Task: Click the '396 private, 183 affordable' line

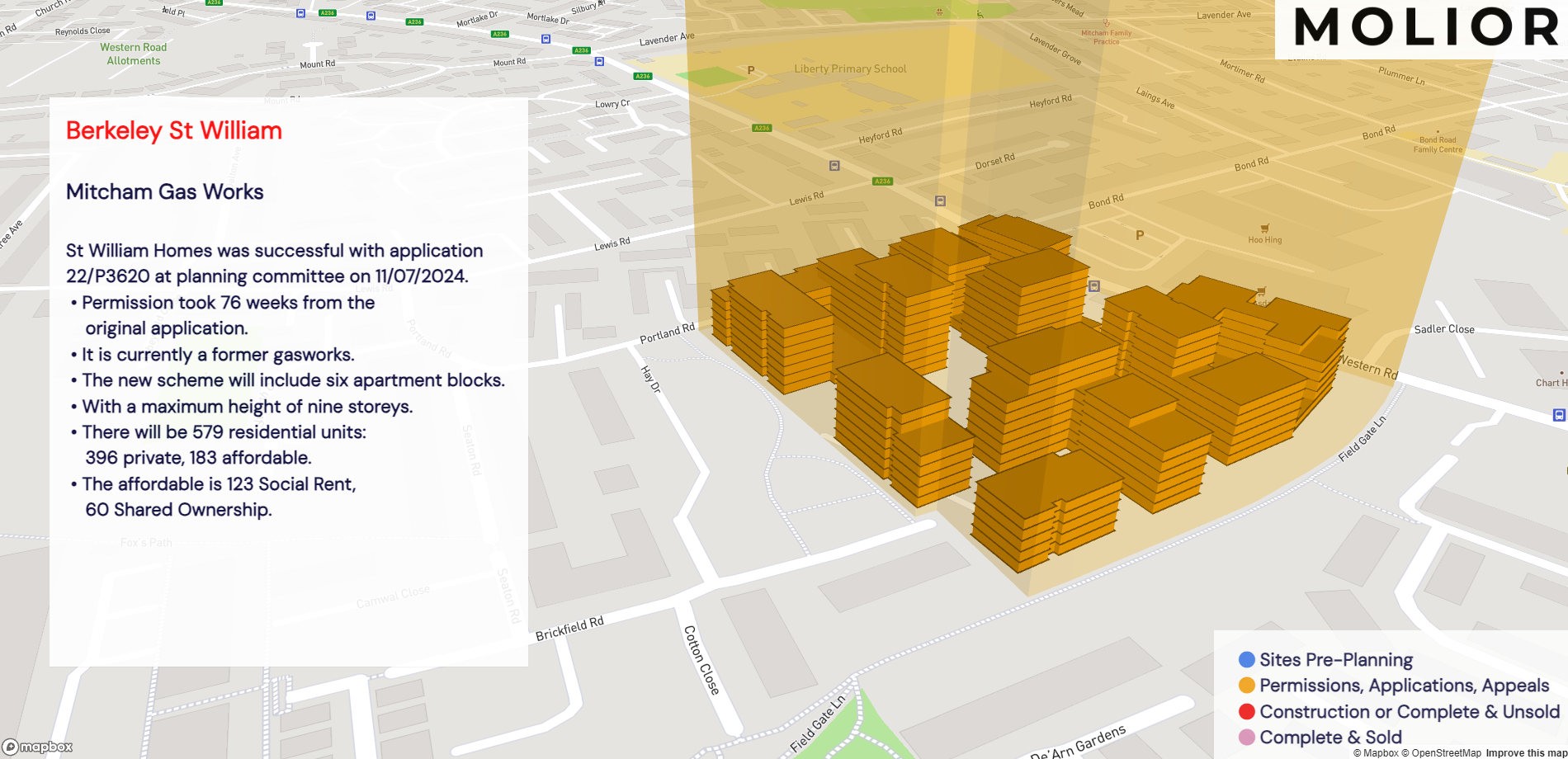Action: pyautogui.click(x=198, y=458)
